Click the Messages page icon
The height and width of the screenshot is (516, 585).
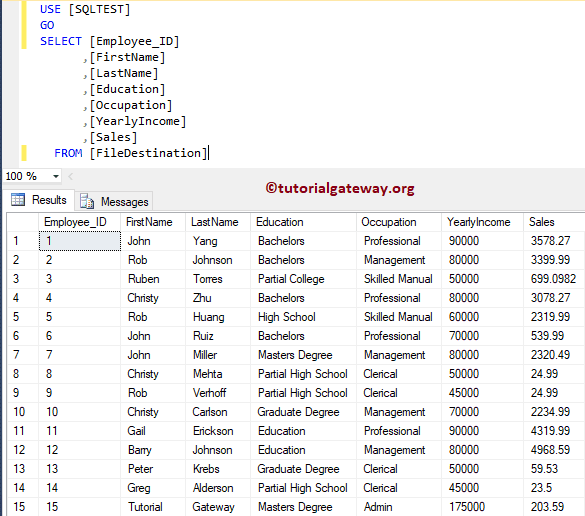[87, 201]
